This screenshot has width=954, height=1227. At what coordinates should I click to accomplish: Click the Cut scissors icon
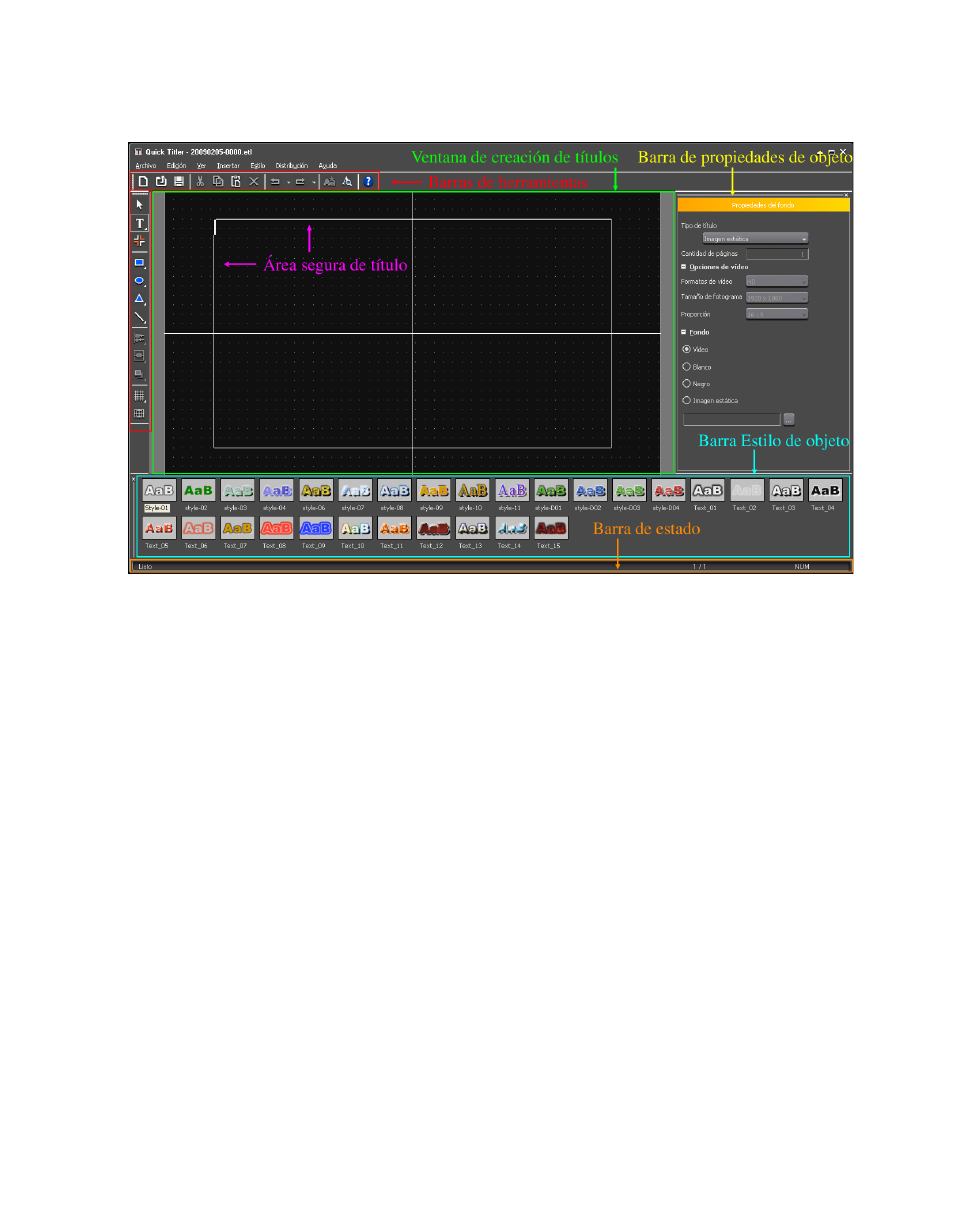pyautogui.click(x=200, y=182)
